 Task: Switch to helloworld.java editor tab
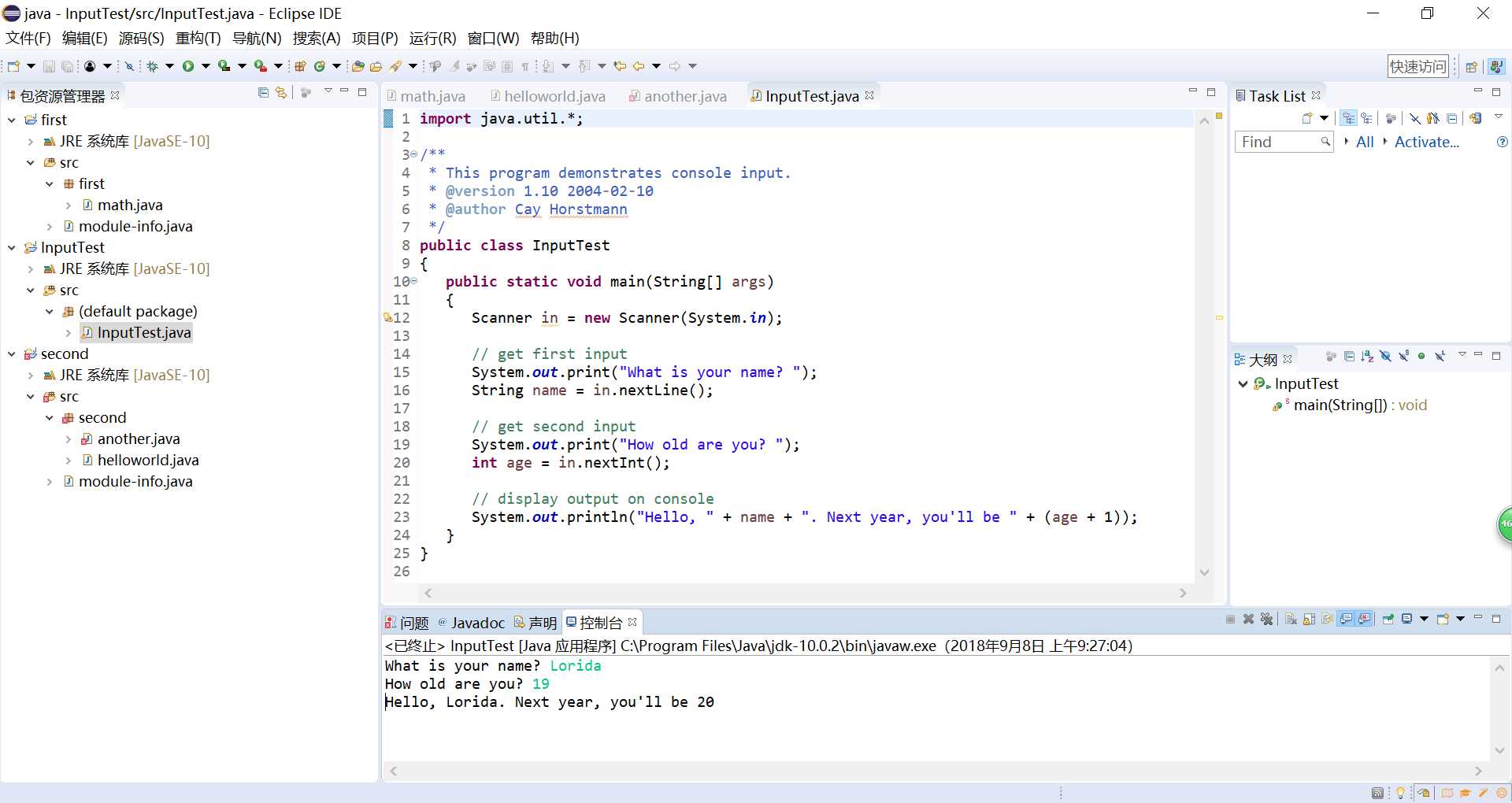(548, 96)
